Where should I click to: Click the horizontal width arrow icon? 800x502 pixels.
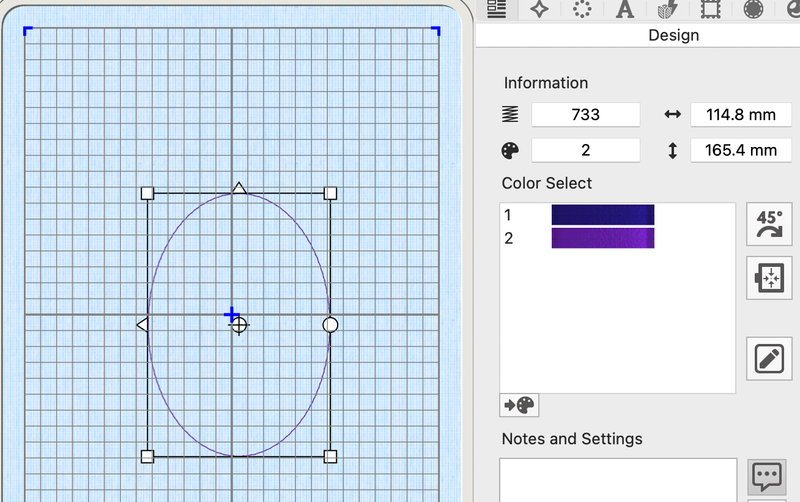point(672,114)
